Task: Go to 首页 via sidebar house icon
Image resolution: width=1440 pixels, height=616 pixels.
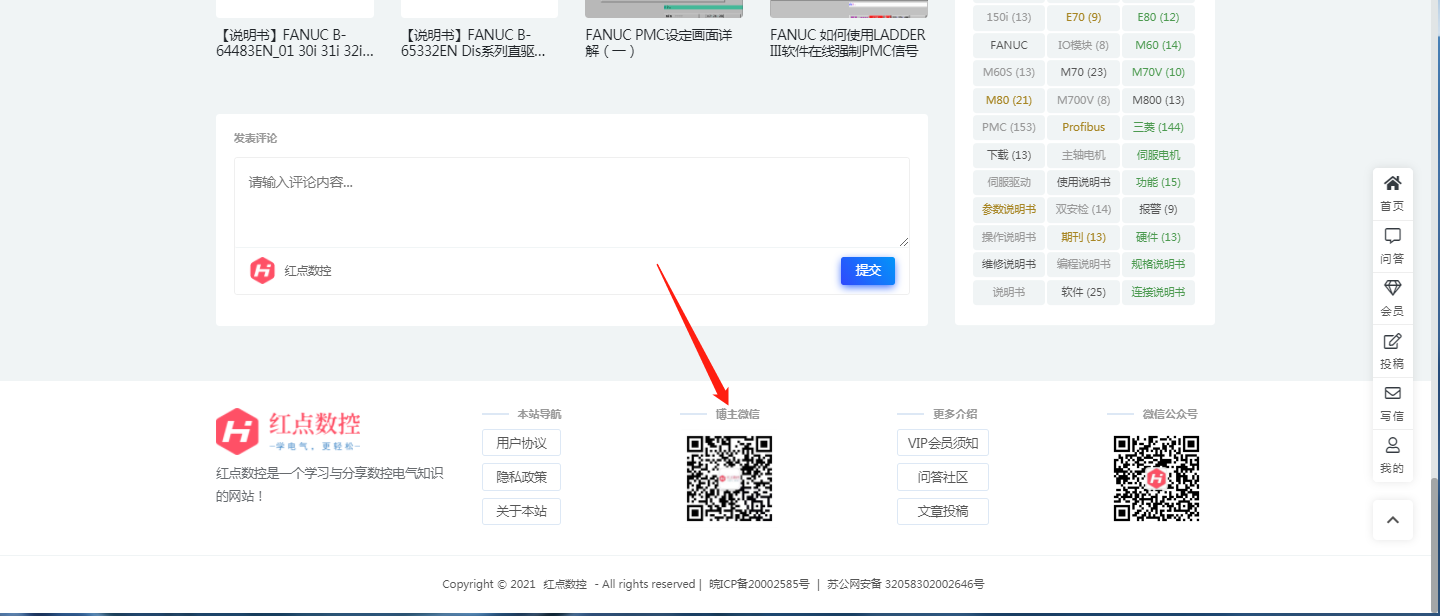Action: (x=1392, y=194)
